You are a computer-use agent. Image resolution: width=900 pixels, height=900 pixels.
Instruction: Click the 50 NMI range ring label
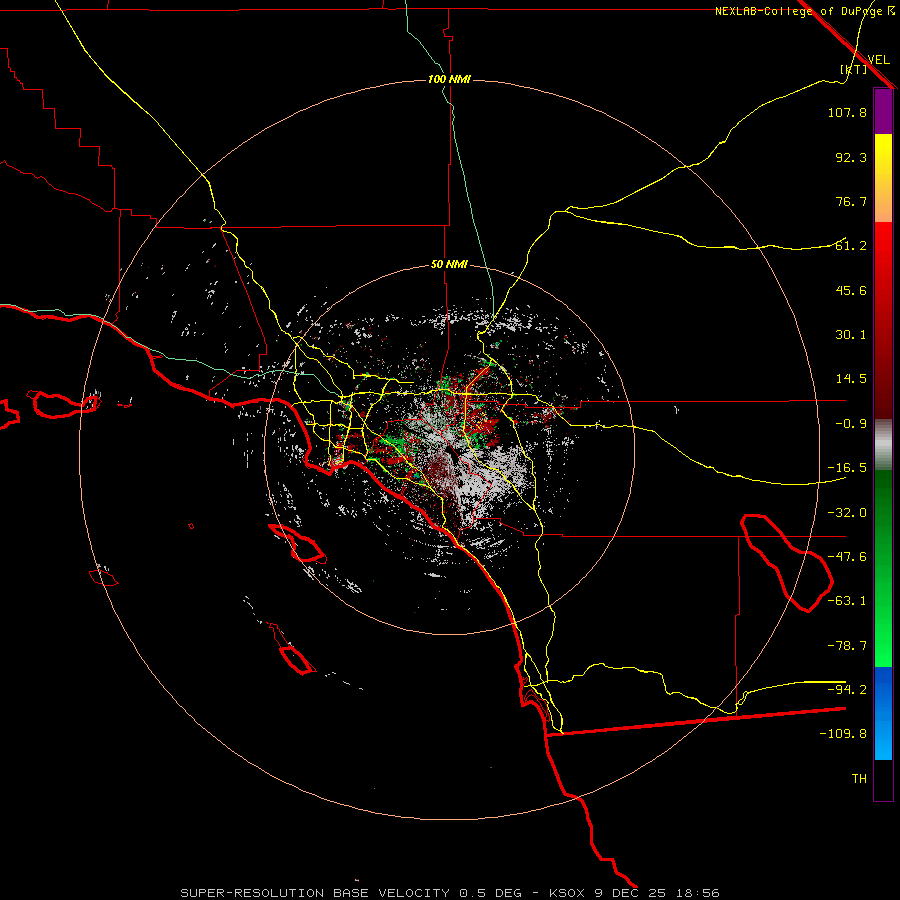point(449,265)
